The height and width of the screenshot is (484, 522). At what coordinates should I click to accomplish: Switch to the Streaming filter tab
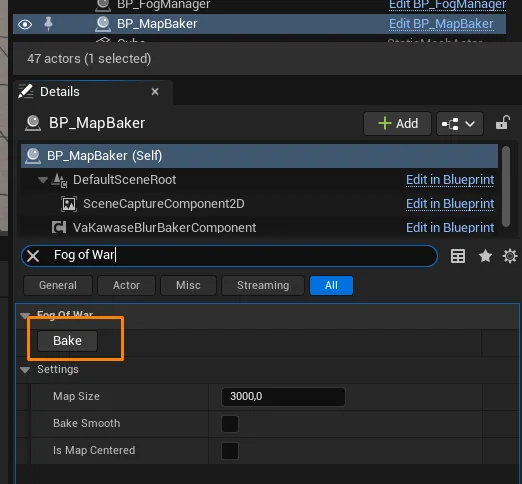click(x=263, y=285)
